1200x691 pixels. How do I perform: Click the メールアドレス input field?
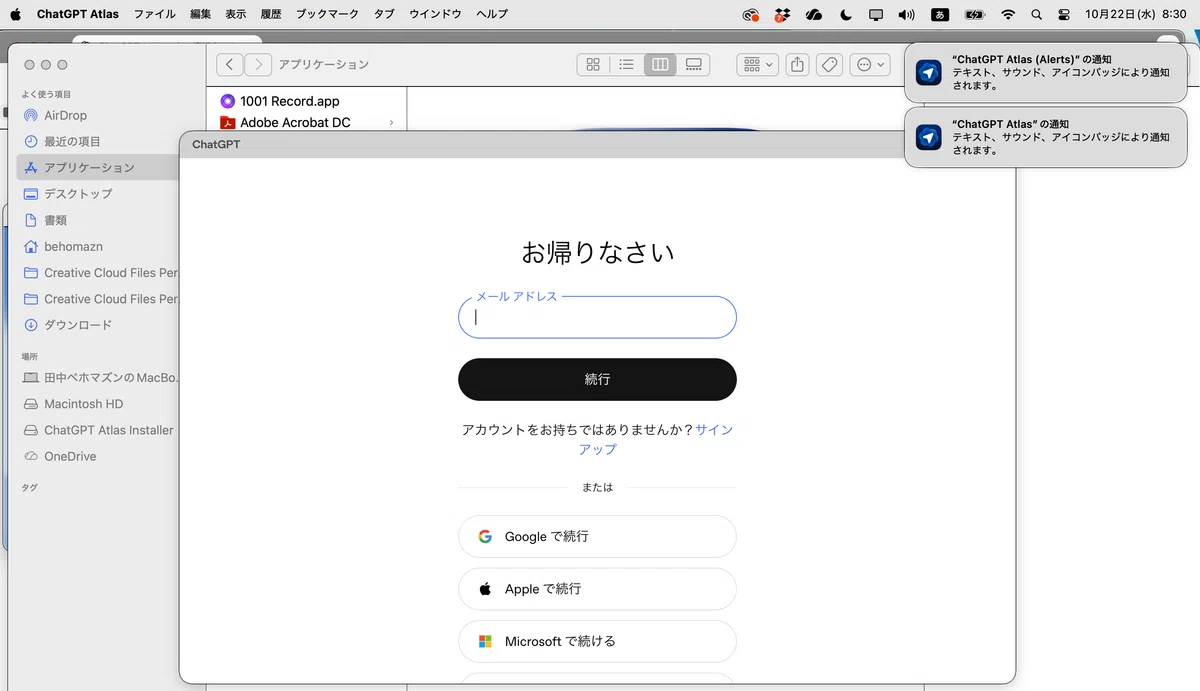[597, 317]
